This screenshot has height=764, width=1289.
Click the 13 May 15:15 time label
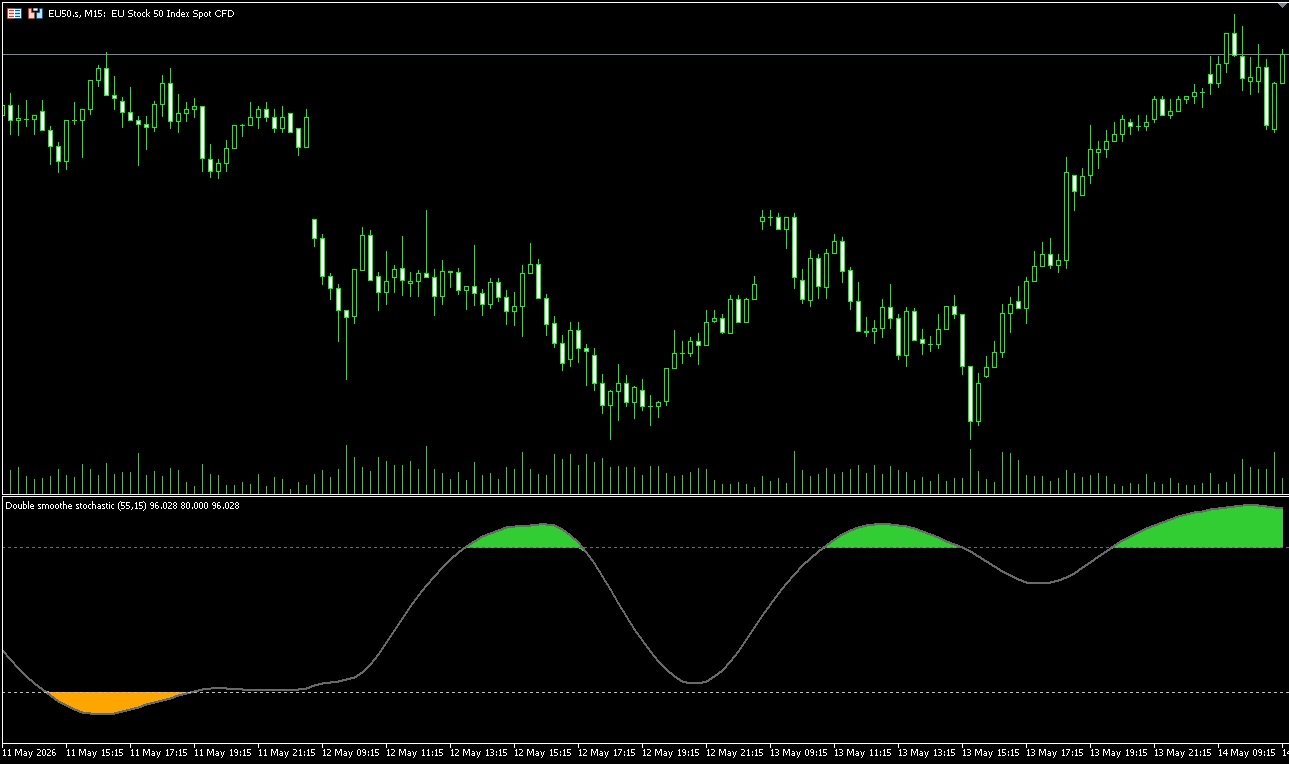click(x=991, y=752)
